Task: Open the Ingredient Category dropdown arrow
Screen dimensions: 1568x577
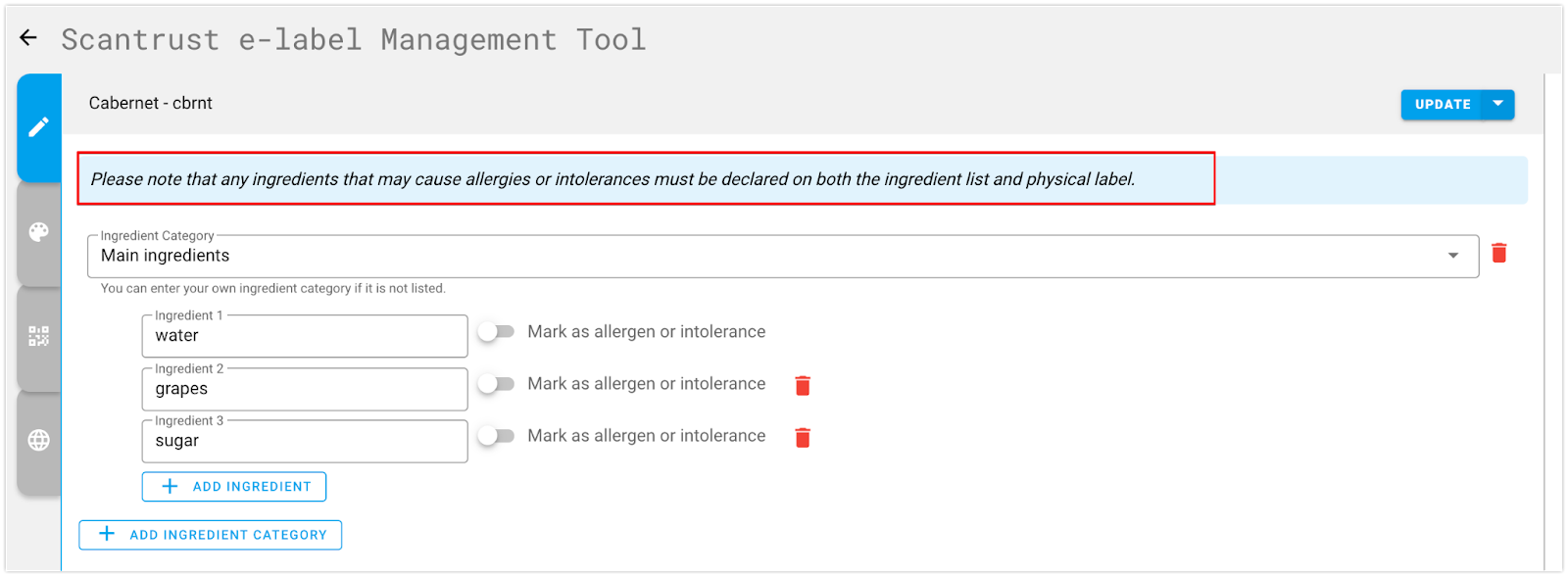Action: [x=1453, y=256]
